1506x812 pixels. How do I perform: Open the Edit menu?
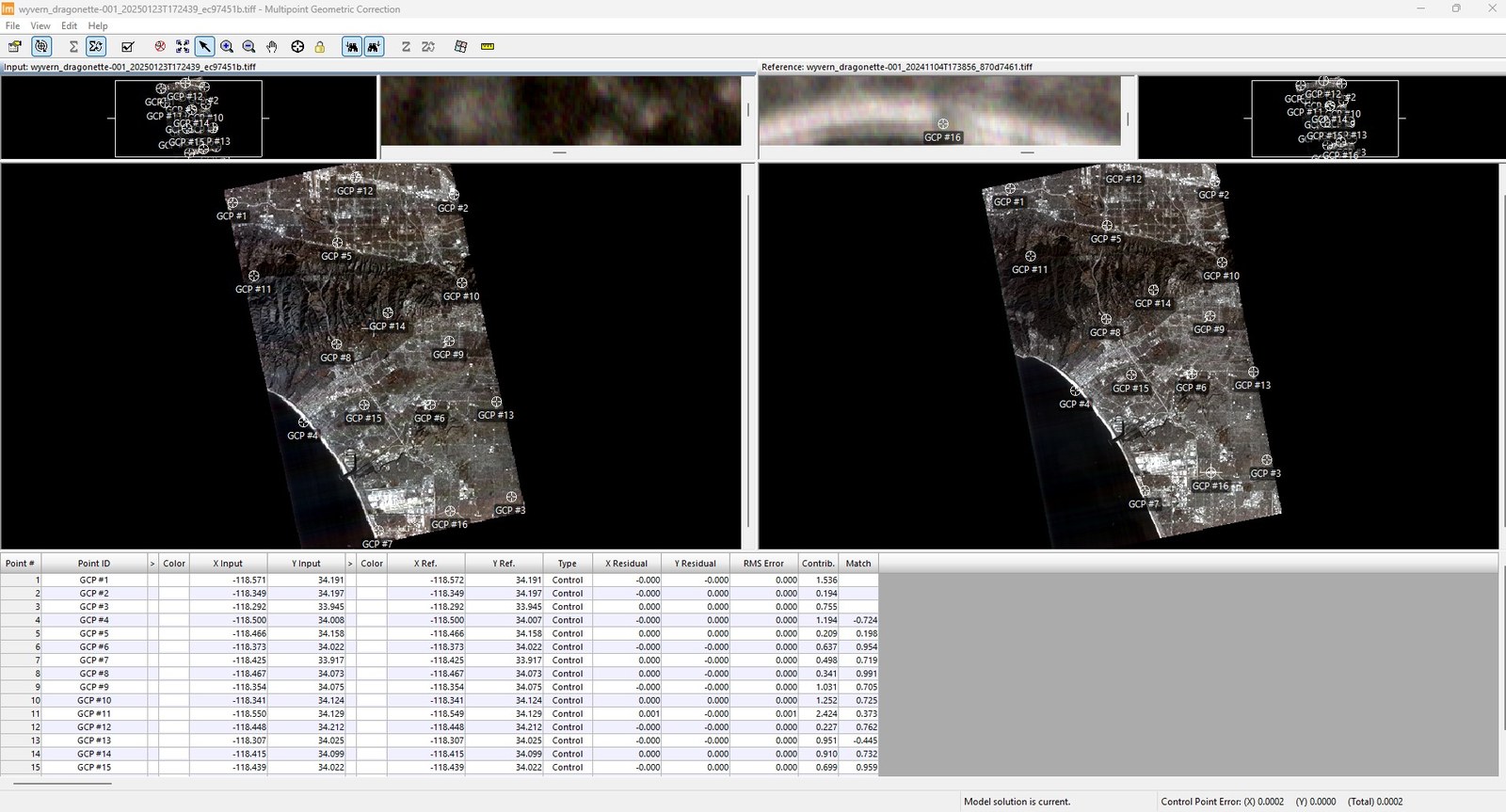[70, 25]
